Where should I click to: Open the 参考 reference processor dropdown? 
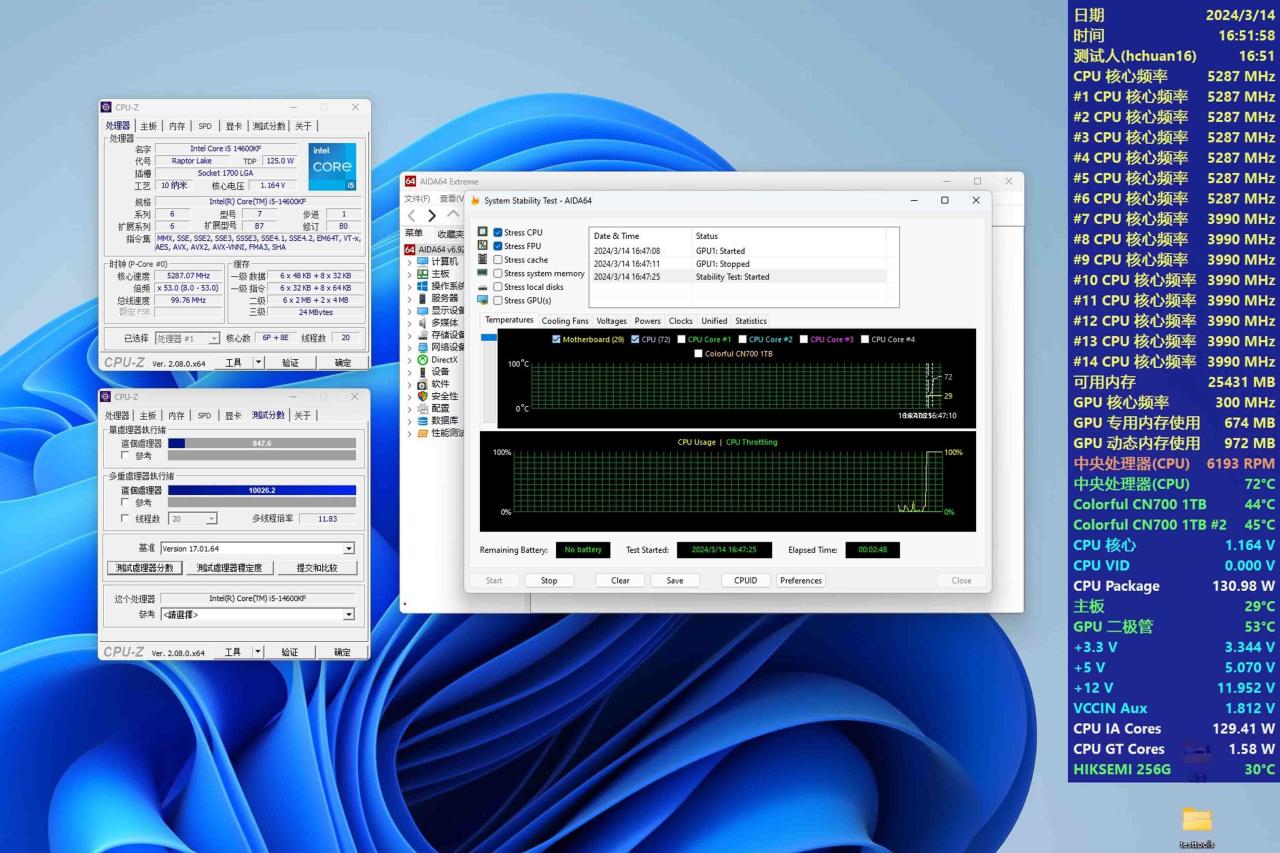click(348, 615)
